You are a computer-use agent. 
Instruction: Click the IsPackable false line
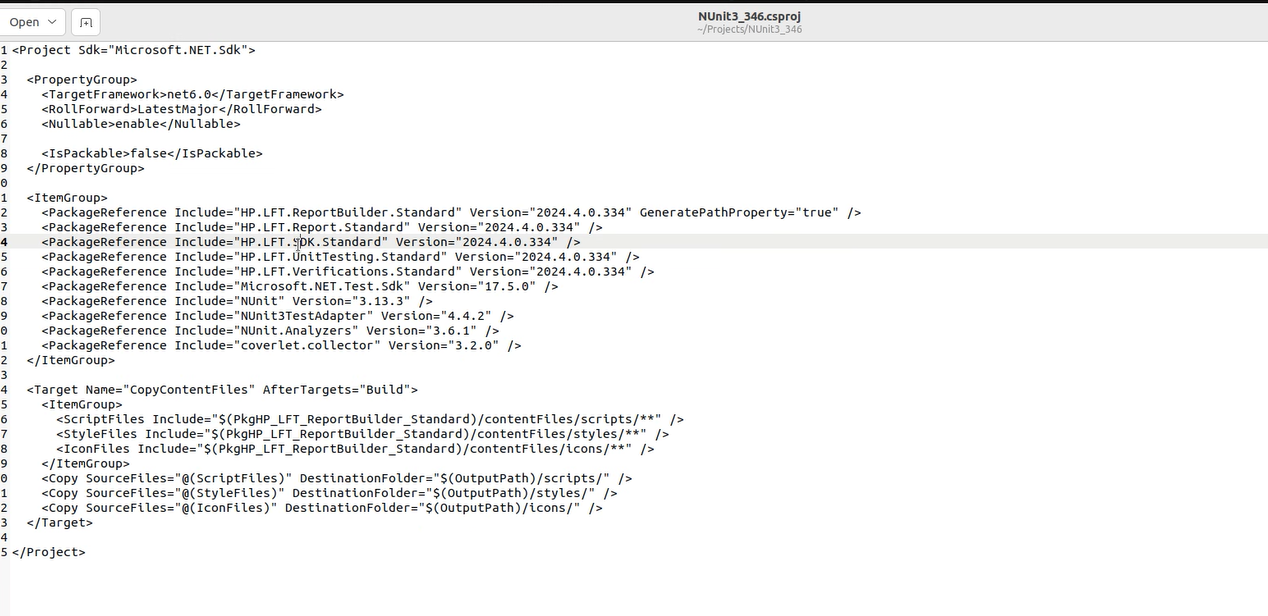[x=151, y=154]
